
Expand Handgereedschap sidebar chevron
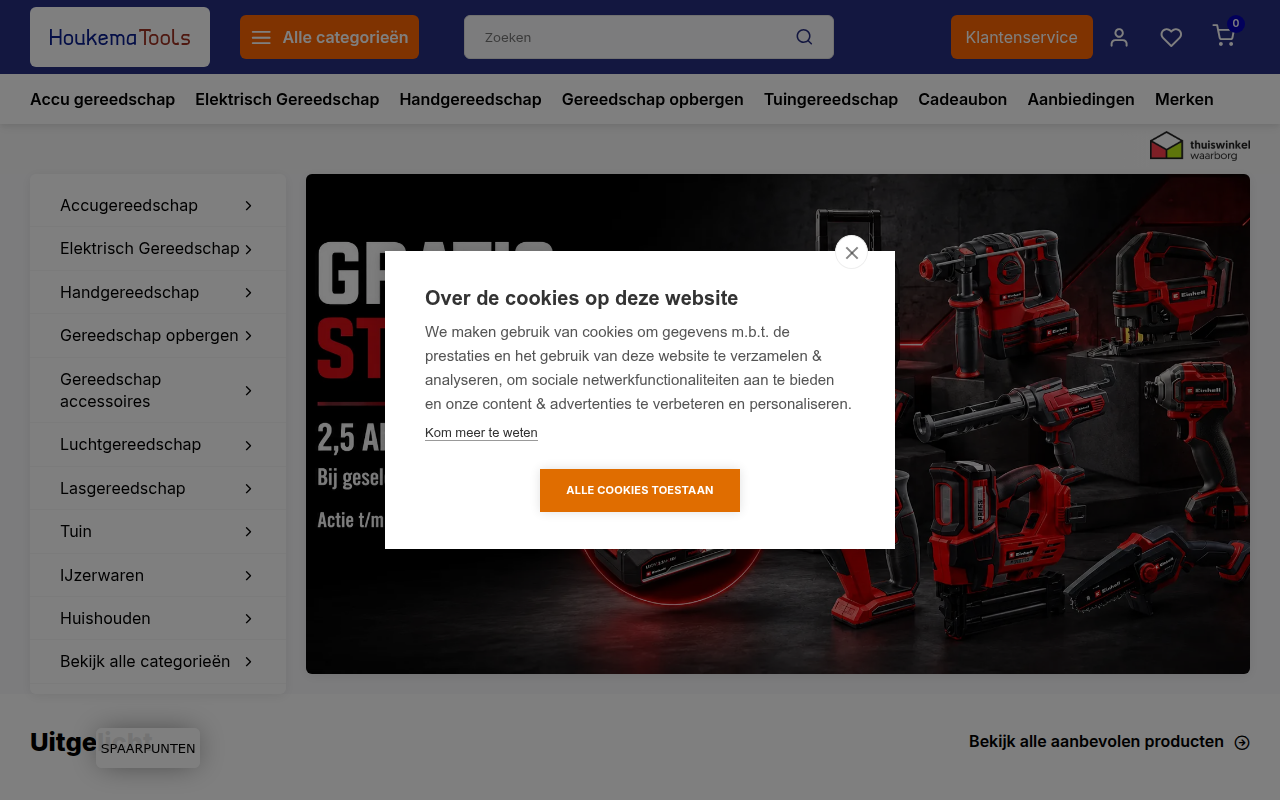[248, 292]
